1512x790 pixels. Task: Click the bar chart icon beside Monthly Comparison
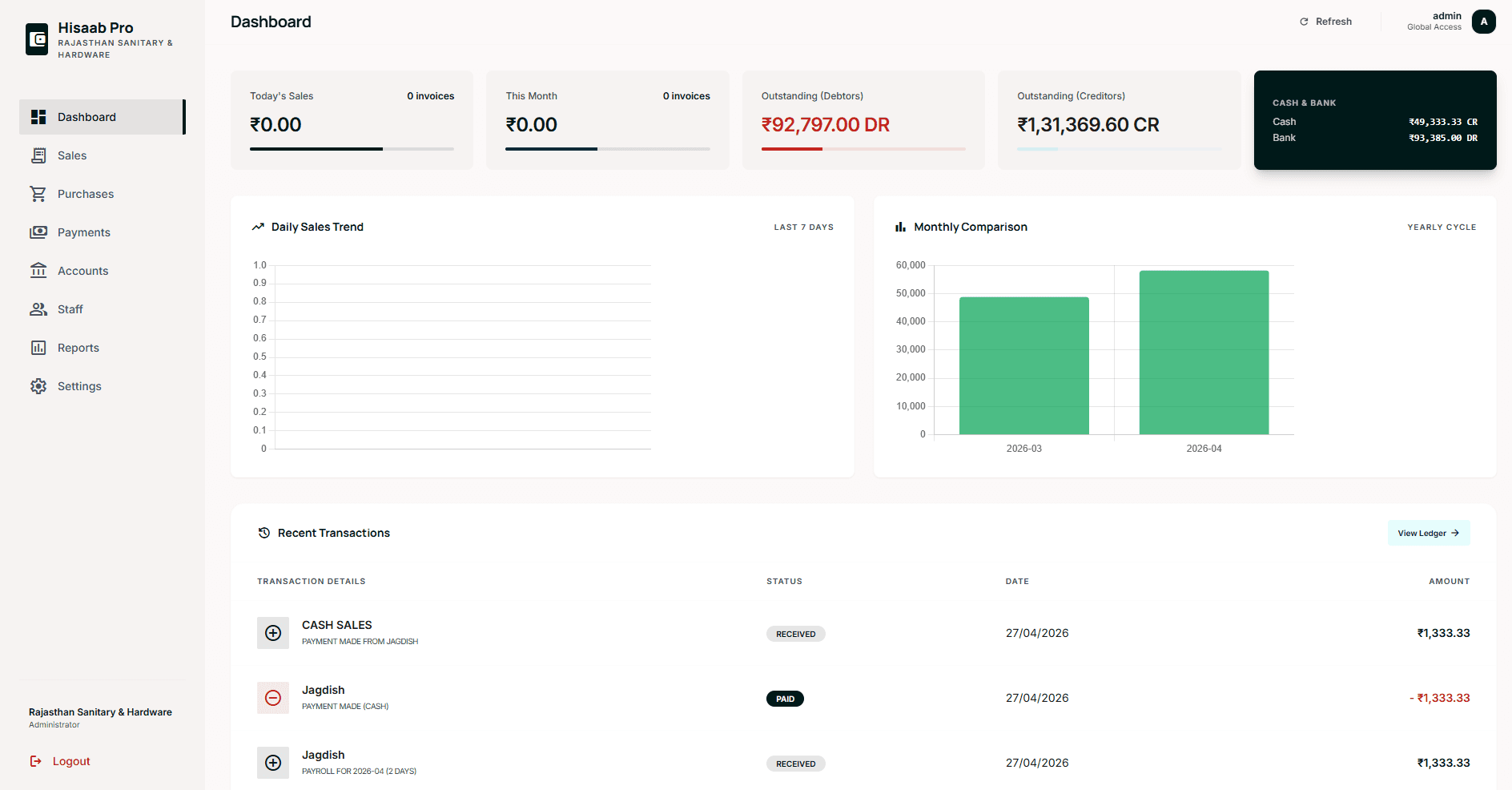tap(900, 227)
